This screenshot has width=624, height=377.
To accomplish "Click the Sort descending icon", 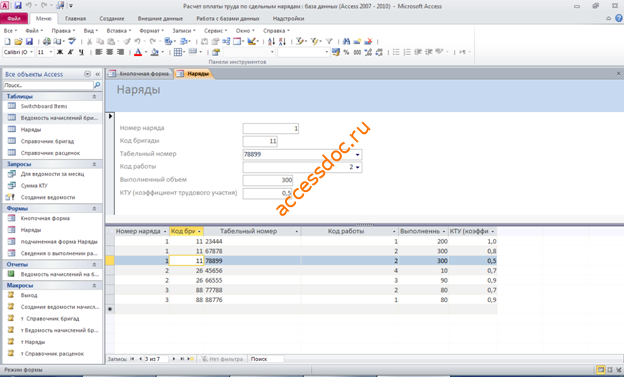I will pos(283,41).
